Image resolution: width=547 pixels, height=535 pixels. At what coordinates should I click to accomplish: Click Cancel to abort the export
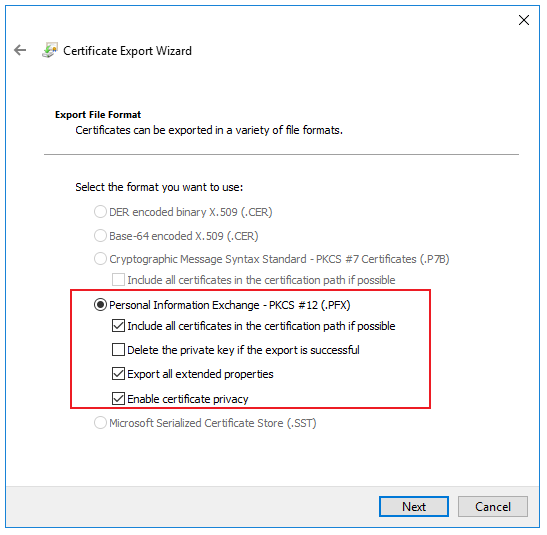493,506
